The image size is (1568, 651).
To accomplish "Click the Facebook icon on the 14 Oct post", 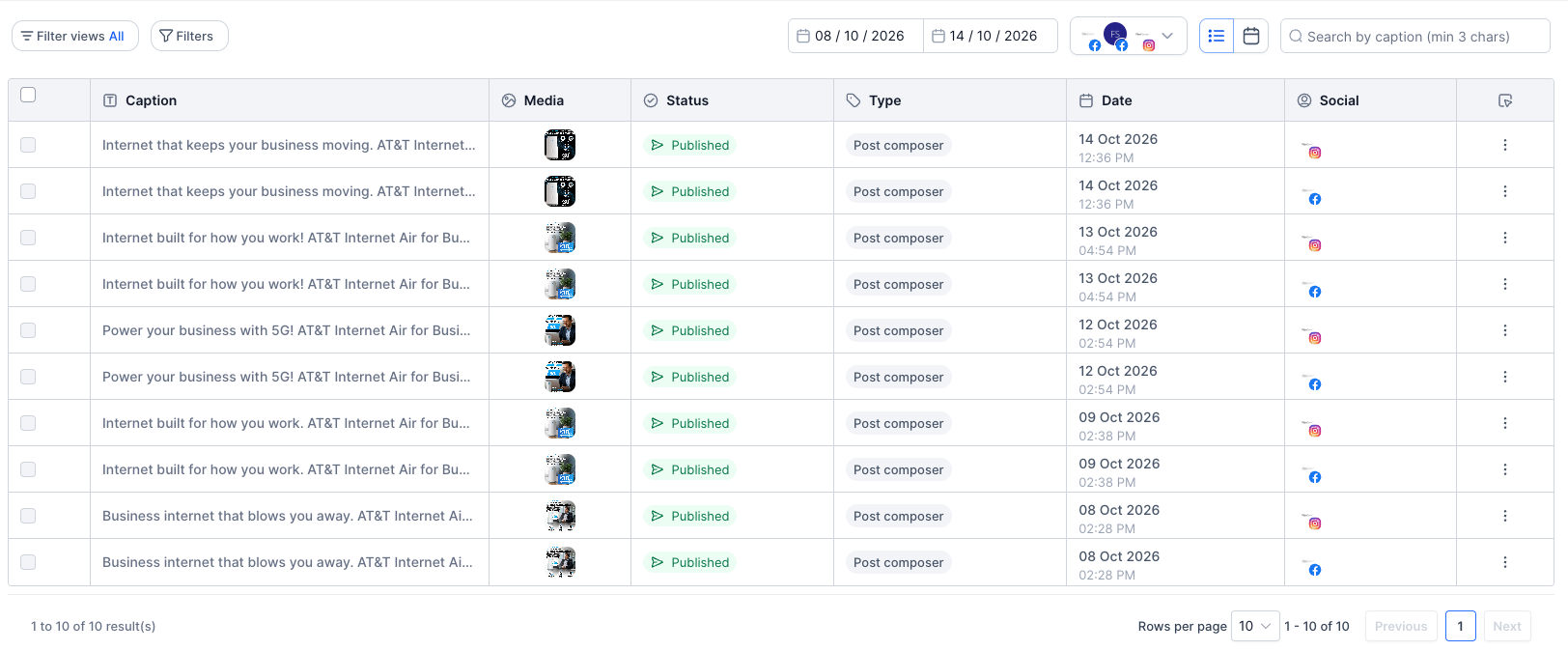I will (1315, 199).
